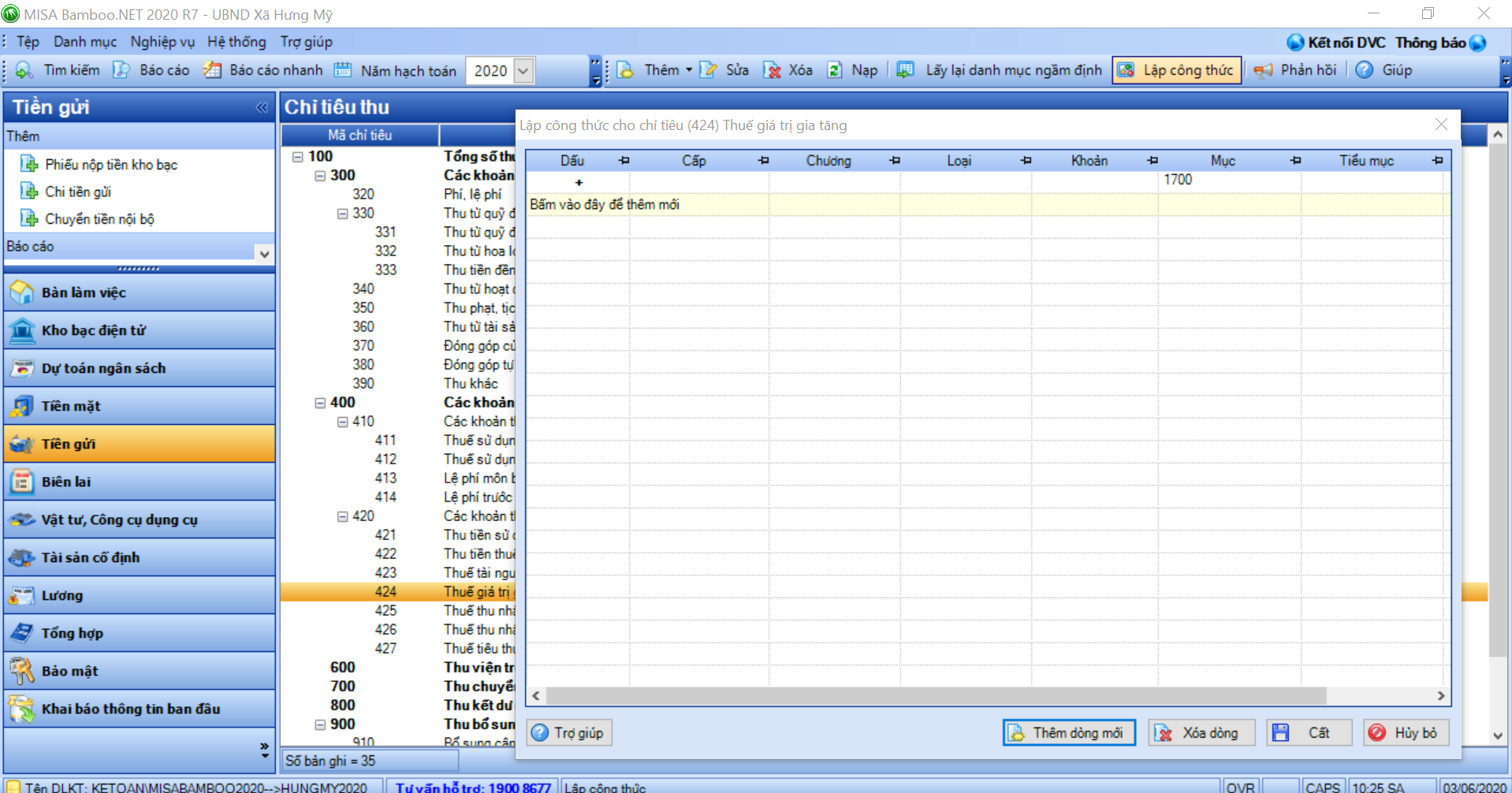This screenshot has width=1512, height=793.
Task: Click the Tìm kiếm search toolbar icon
Action: click(x=24, y=70)
